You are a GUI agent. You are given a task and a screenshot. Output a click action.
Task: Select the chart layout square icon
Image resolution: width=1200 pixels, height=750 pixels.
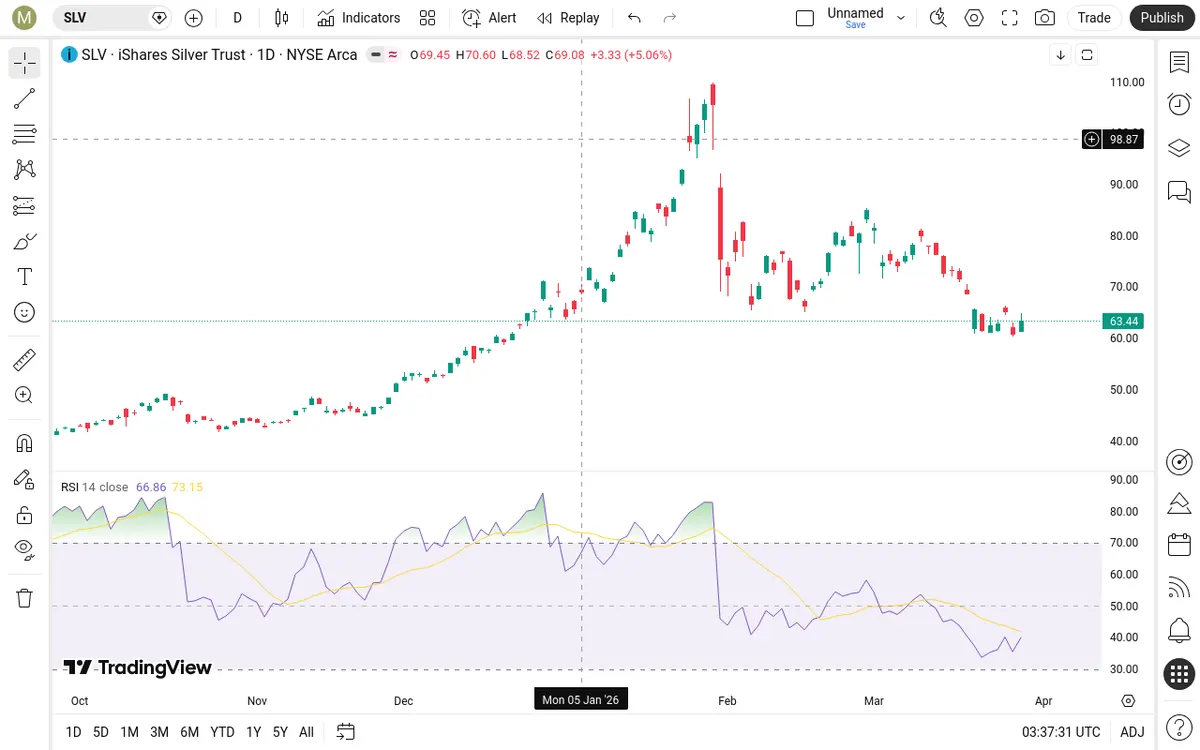coord(805,18)
